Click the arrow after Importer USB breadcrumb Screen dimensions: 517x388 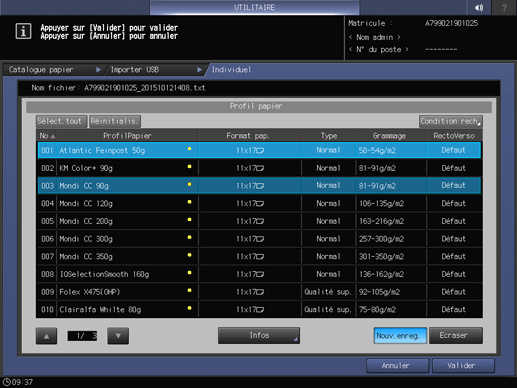[x=199, y=70]
